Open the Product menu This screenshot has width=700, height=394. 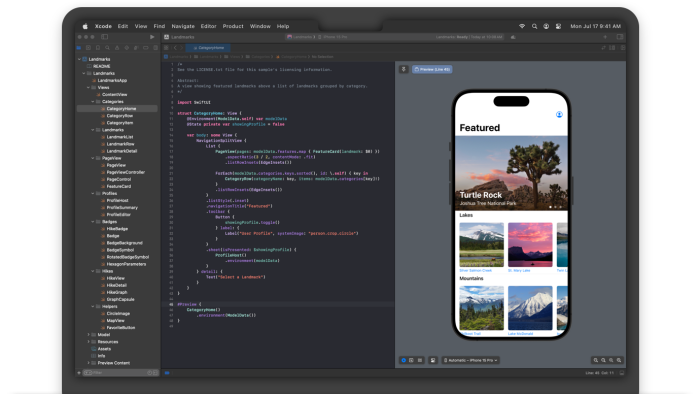click(x=233, y=26)
